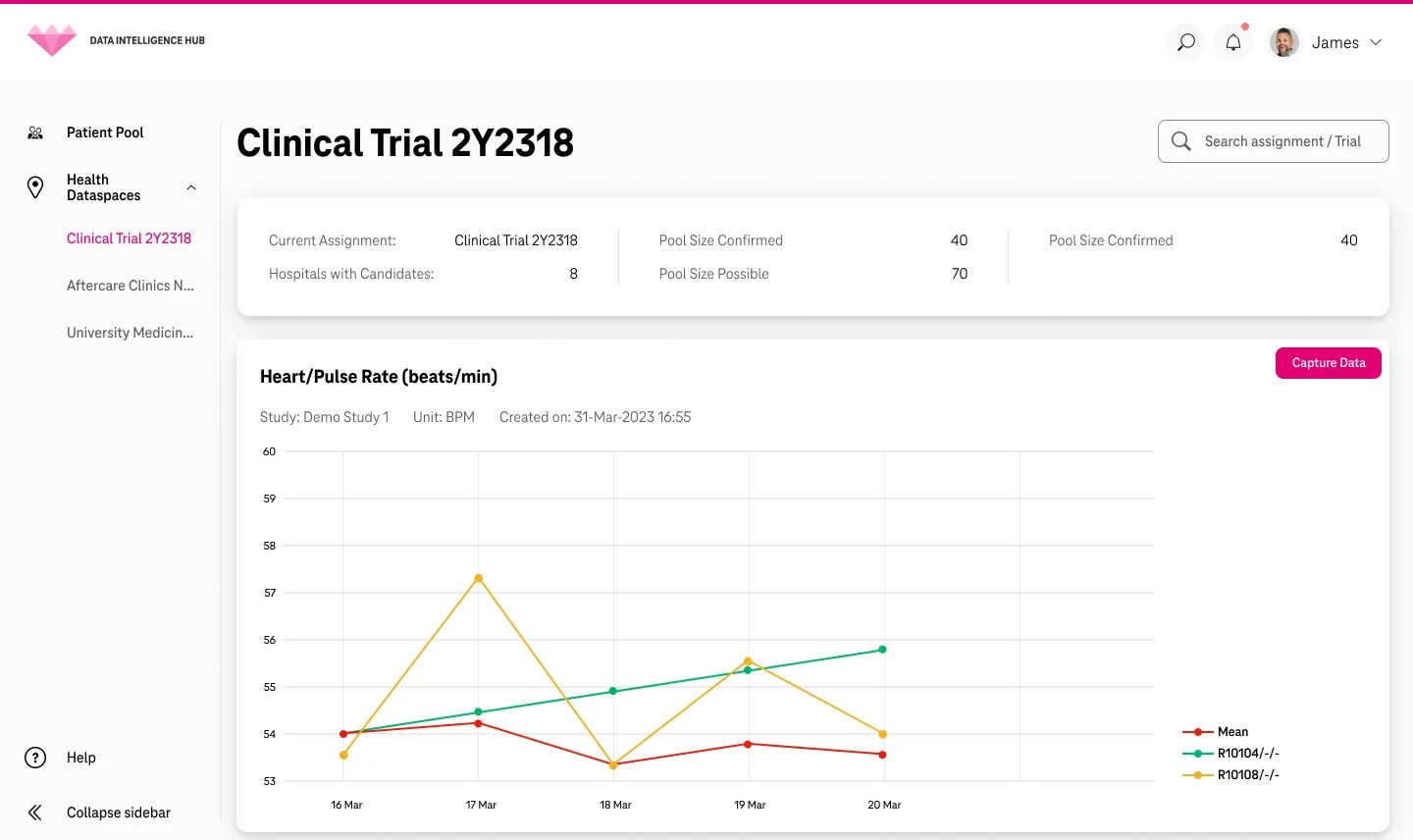The height and width of the screenshot is (840, 1413).
Task: Open the Clinical Trial 2Y2318 sidebar link
Action: 129,237
